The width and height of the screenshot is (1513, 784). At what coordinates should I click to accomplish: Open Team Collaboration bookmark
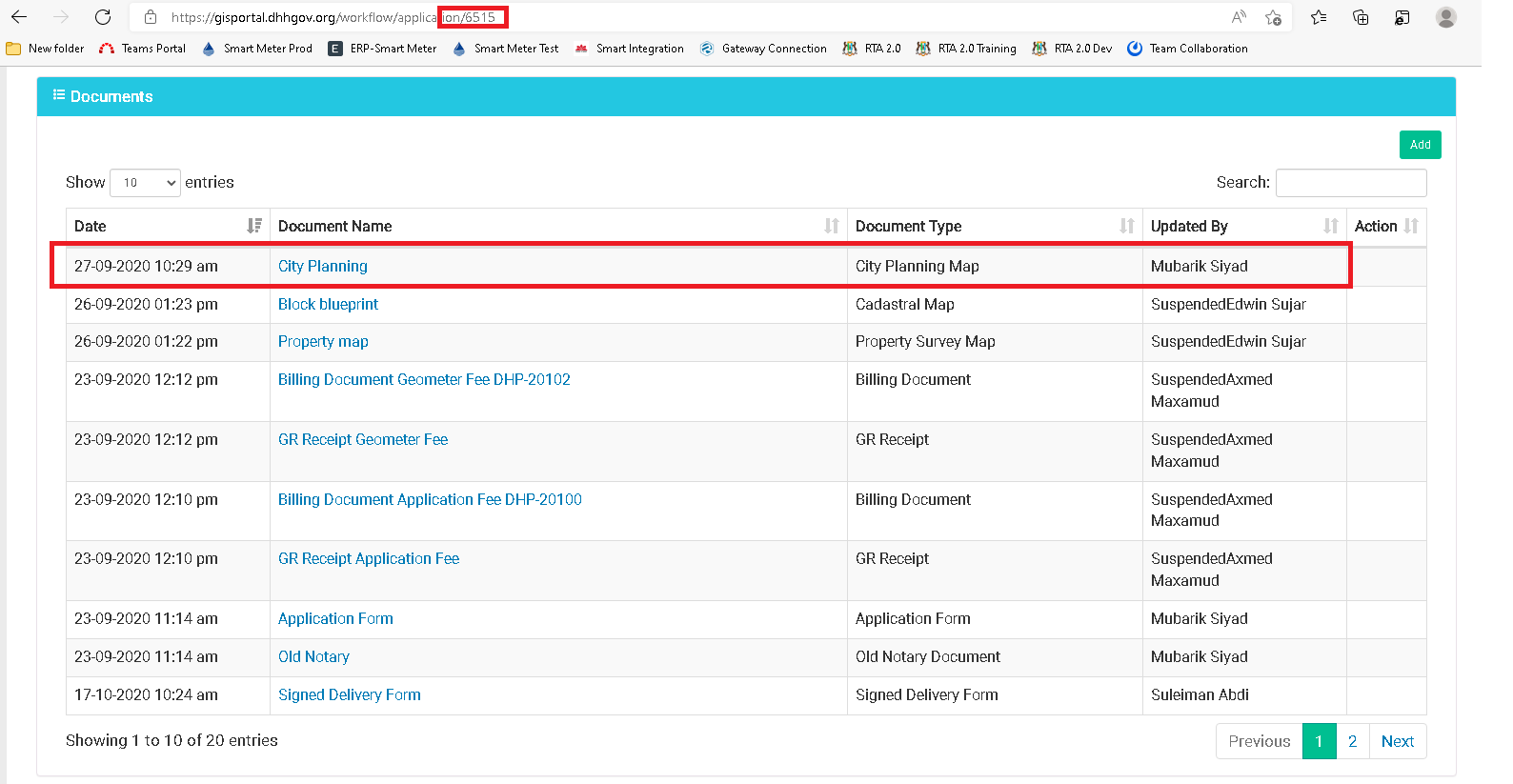(x=1187, y=49)
